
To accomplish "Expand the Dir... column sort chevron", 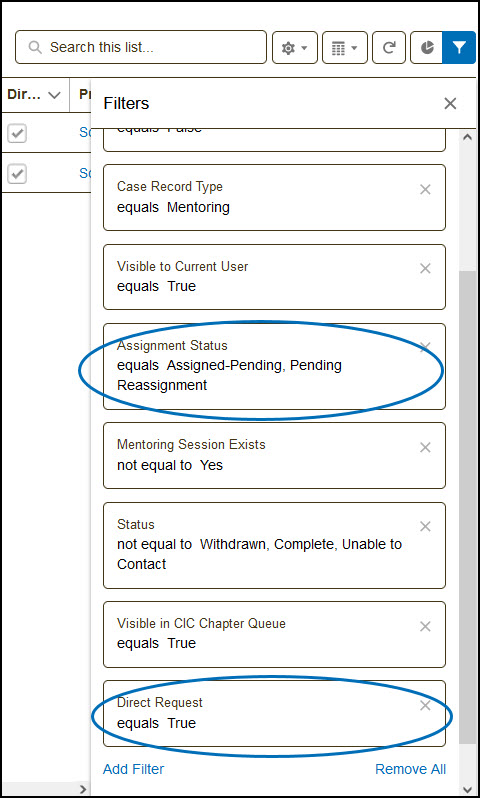I will point(54,95).
